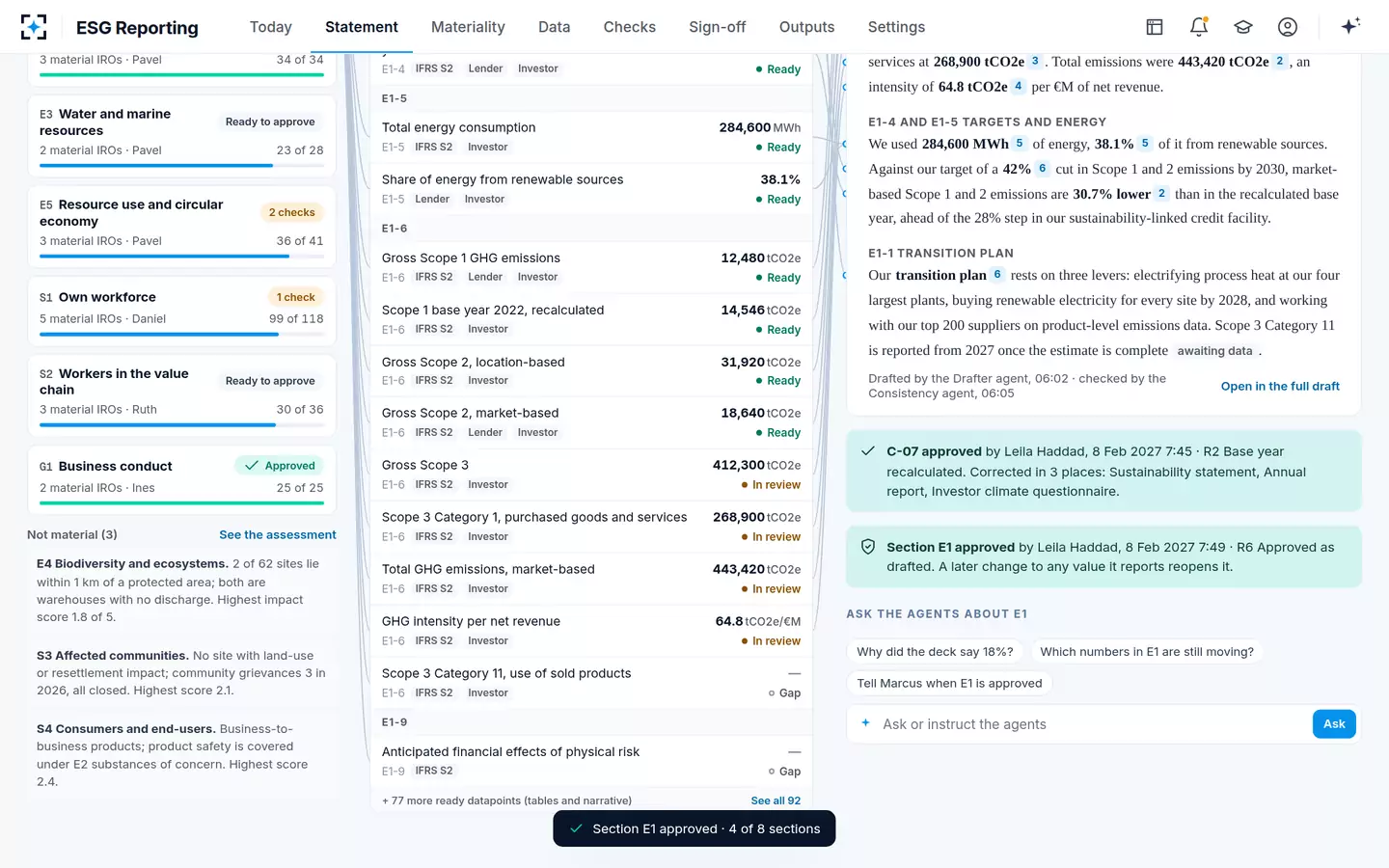This screenshot has height=868, width=1389.
Task: Open the Outputs tab
Action: [x=807, y=27]
